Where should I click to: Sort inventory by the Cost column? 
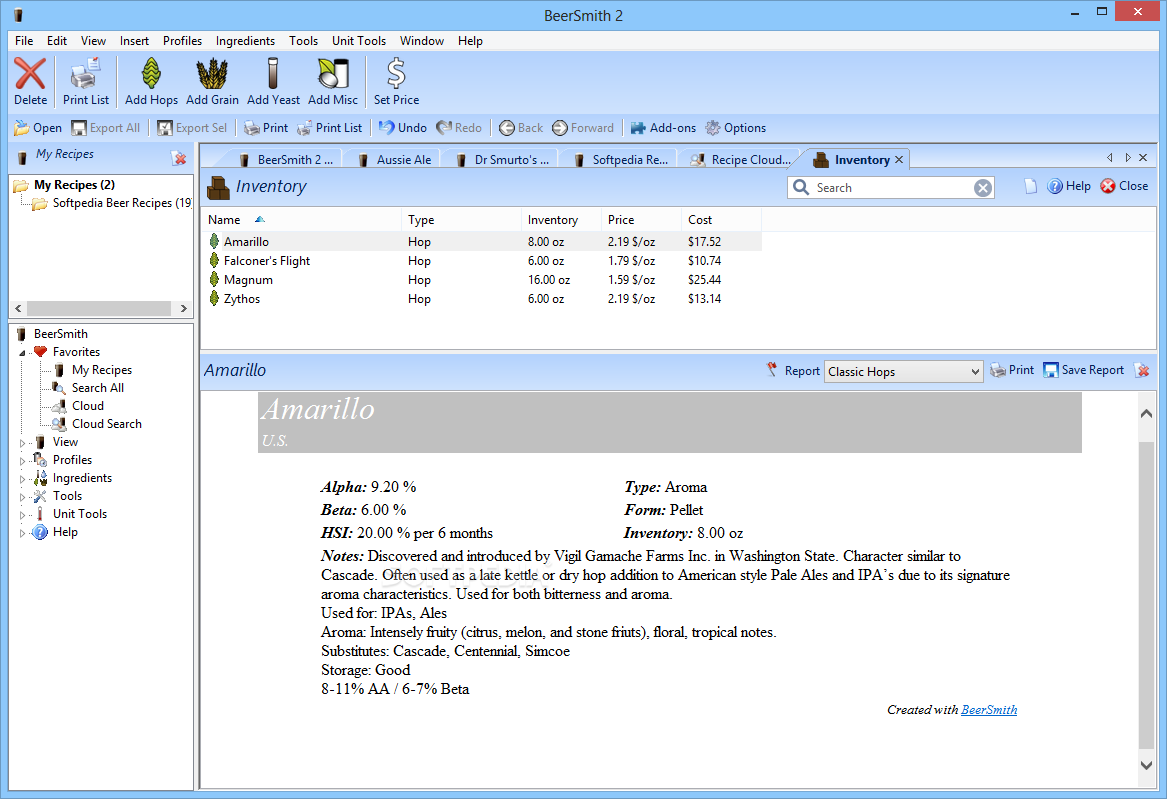[x=721, y=220]
